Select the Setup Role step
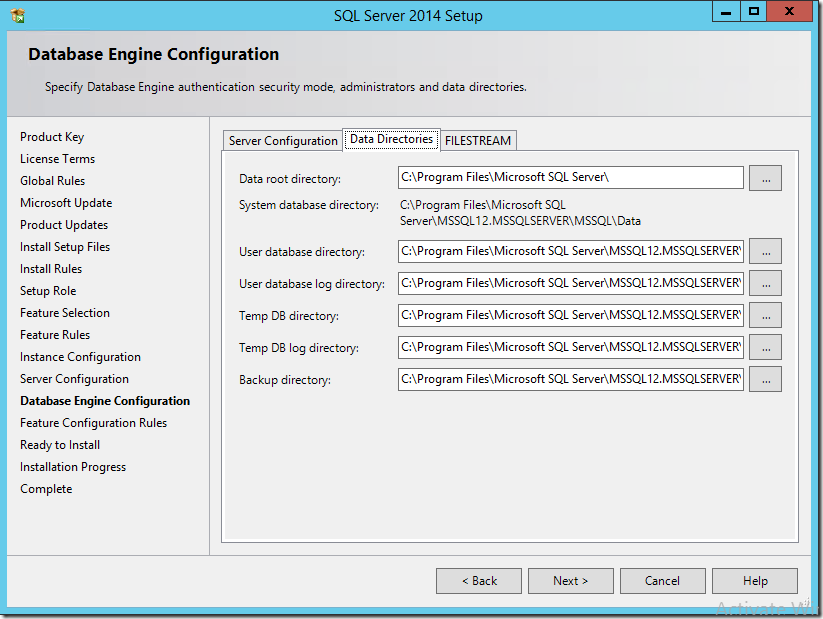The height and width of the screenshot is (619, 823). tap(48, 291)
